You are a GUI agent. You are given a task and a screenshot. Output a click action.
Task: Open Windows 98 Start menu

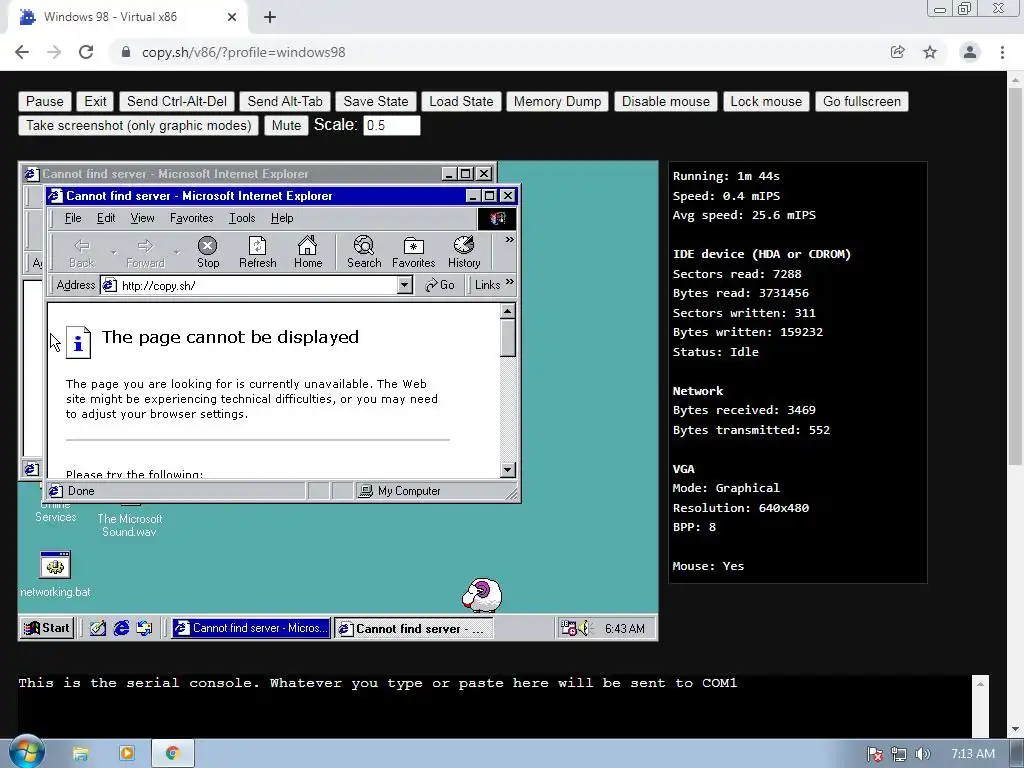[46, 628]
